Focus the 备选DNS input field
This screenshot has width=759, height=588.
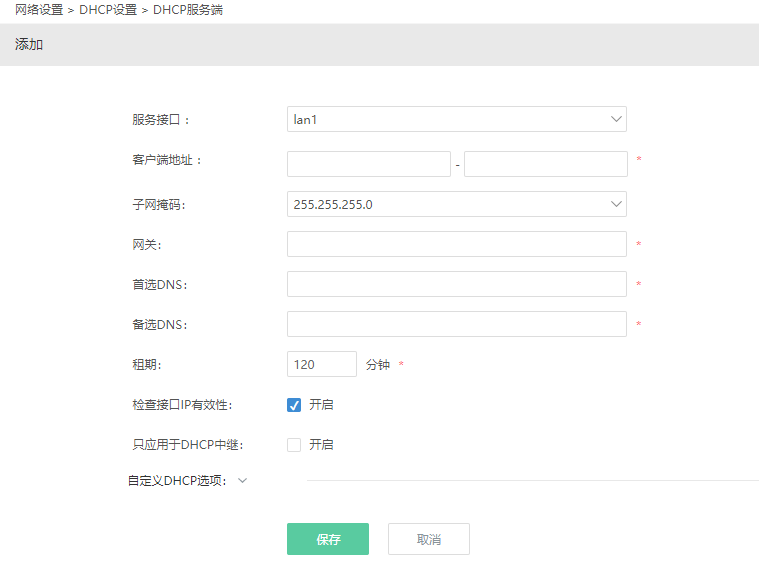[x=456, y=324]
